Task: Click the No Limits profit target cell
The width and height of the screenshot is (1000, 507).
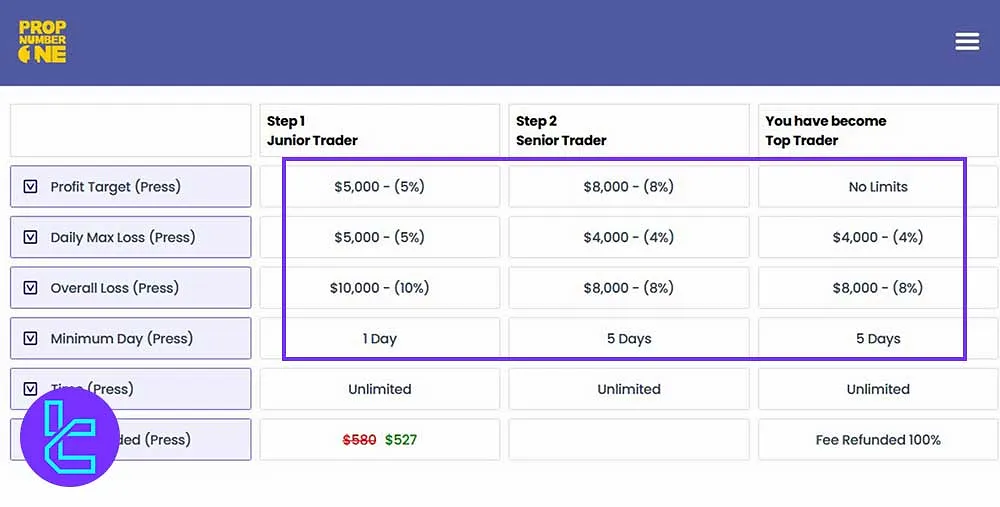Action: point(878,187)
